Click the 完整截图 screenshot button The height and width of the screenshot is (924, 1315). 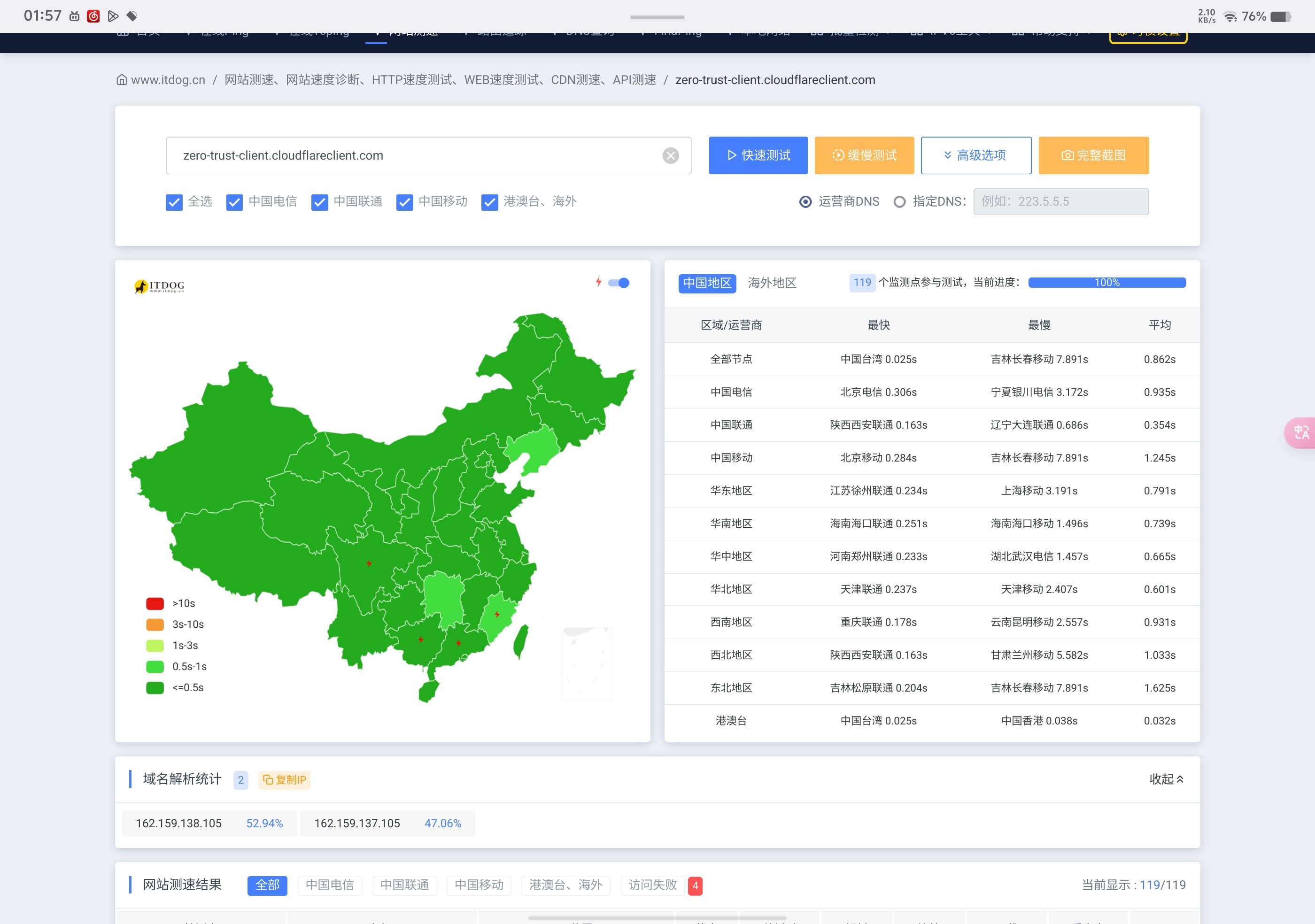1093,155
